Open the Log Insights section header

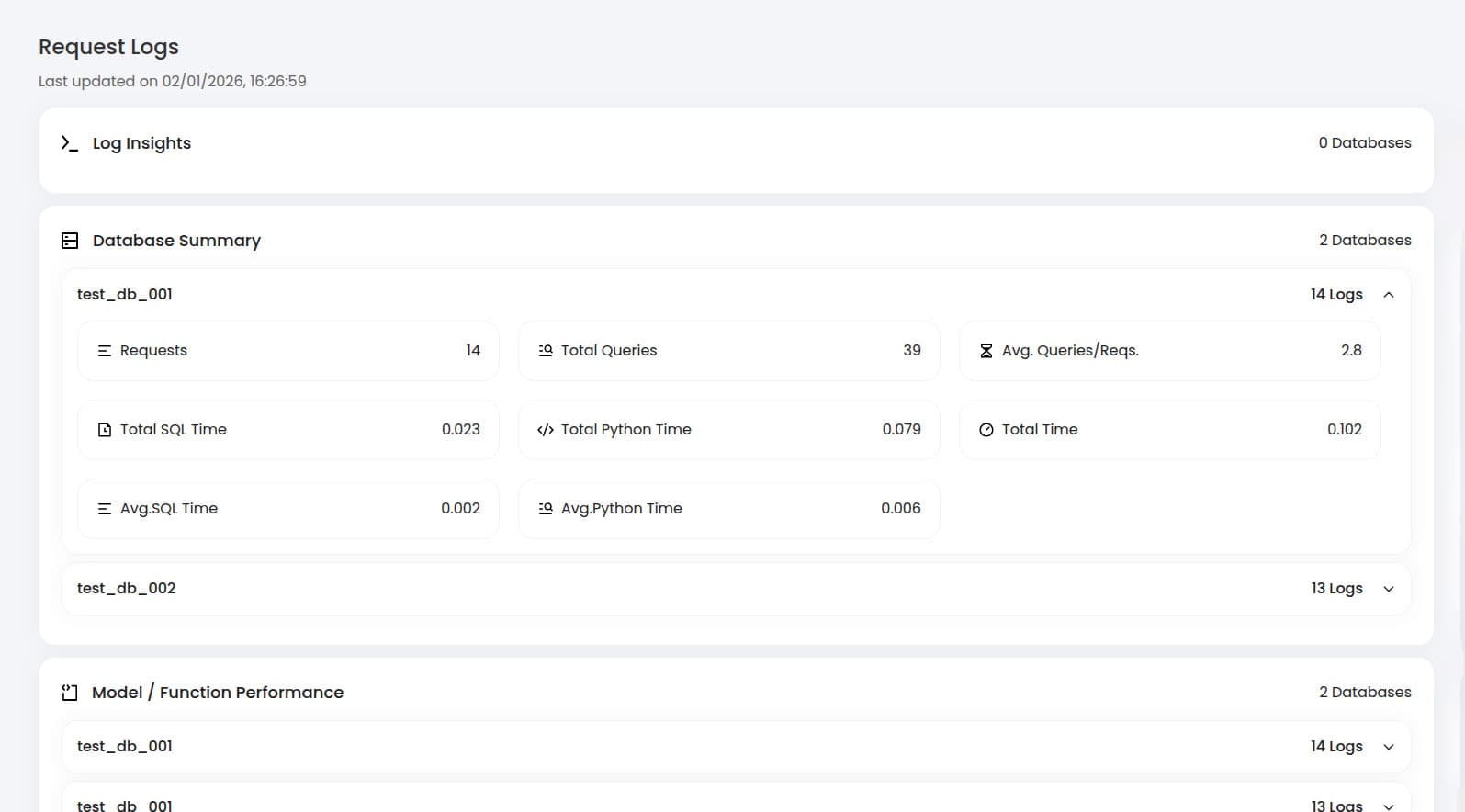pyautogui.click(x=141, y=143)
